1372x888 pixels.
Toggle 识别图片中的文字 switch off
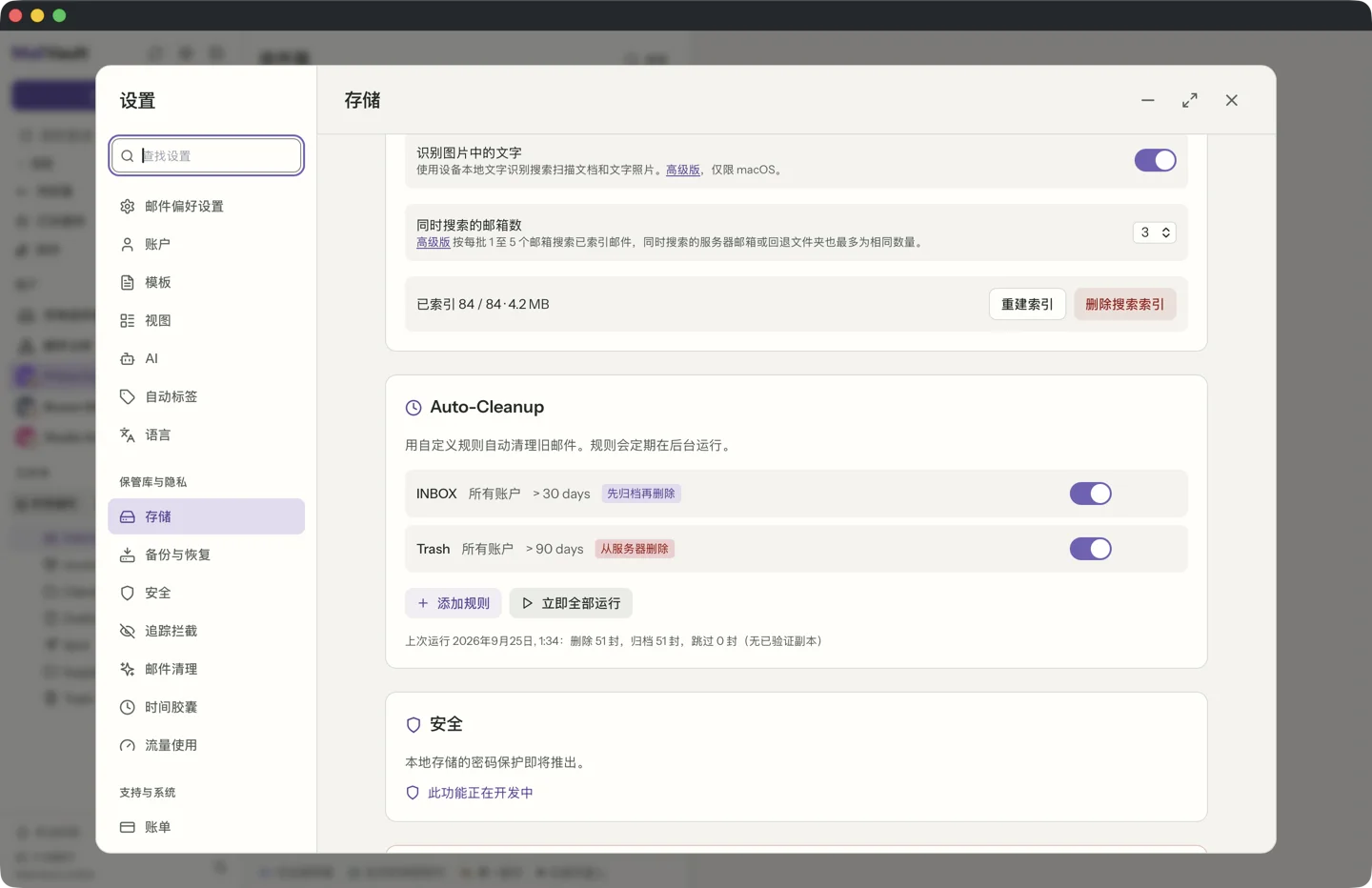[1155, 160]
